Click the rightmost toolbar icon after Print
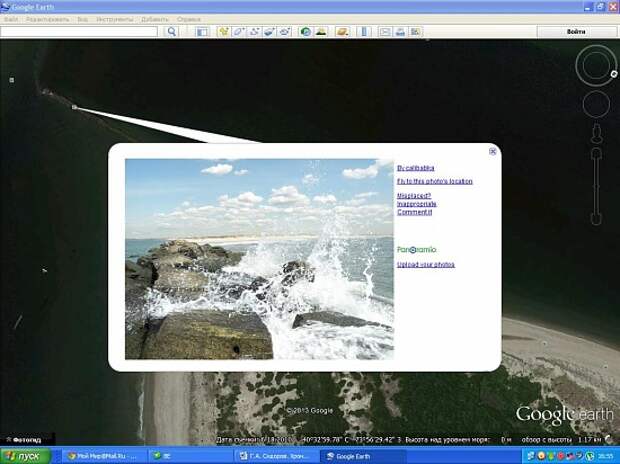 415,32
